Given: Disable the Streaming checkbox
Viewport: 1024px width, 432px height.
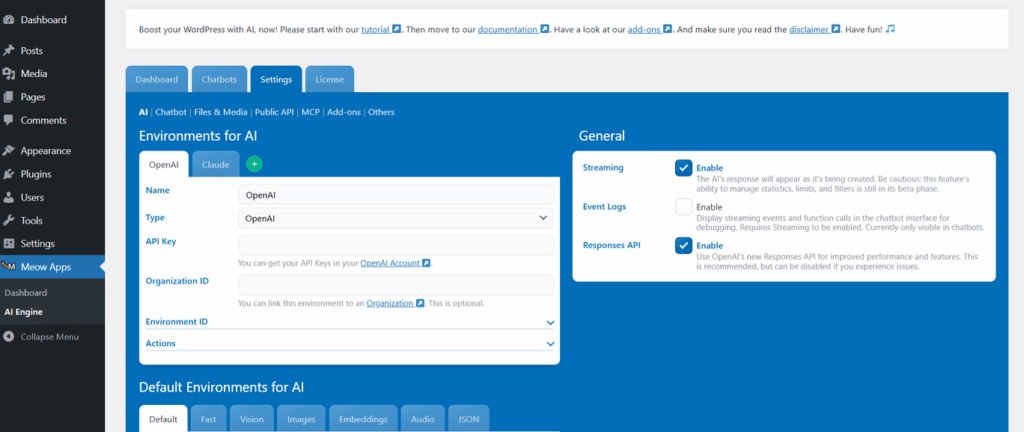Looking at the screenshot, I should click(683, 168).
